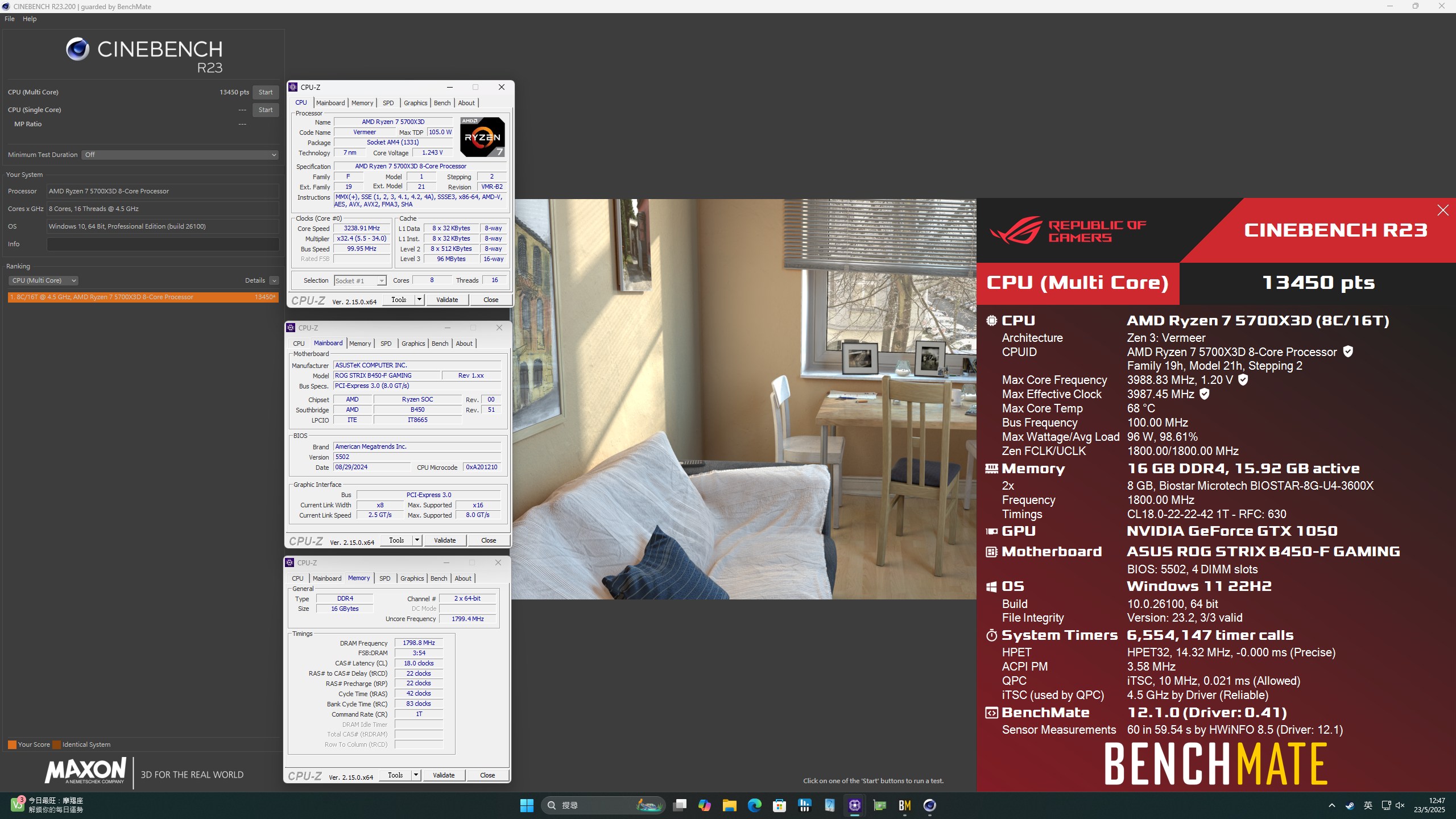
Task: Click the Level 3 cache 96 MBytes value
Action: [451, 259]
